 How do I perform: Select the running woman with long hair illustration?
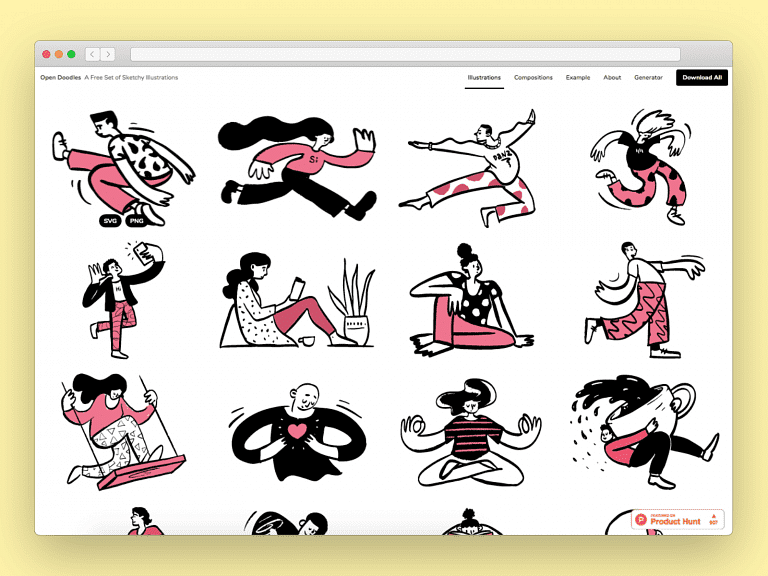pyautogui.click(x=297, y=165)
